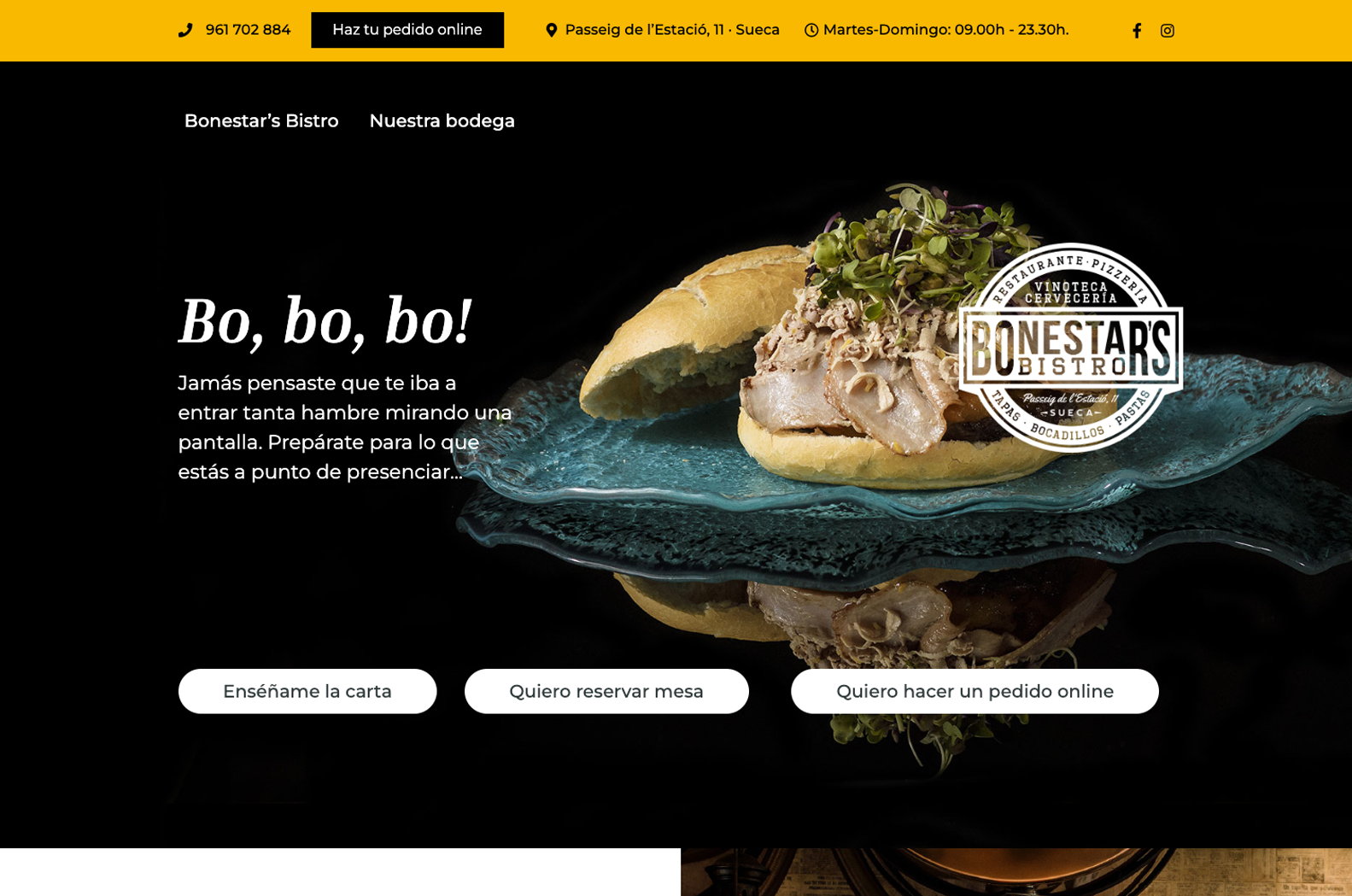This screenshot has height=896, width=1352.
Task: Click the Bo, bo, bo! headline
Action: 325,322
